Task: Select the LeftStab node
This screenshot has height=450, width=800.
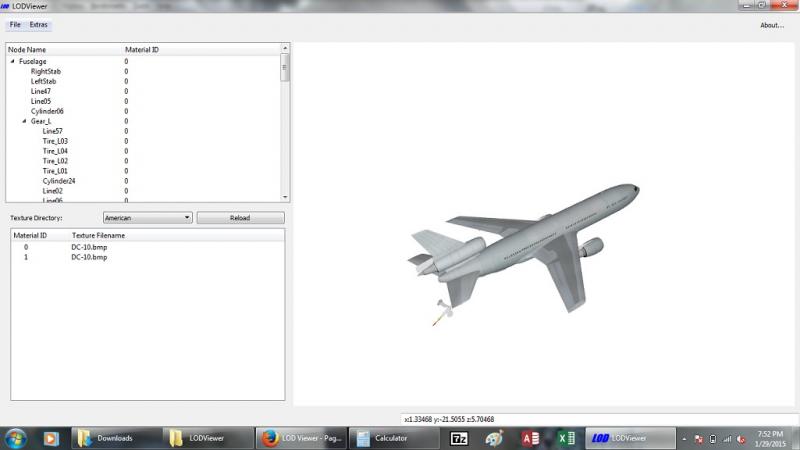Action: pyautogui.click(x=43, y=81)
